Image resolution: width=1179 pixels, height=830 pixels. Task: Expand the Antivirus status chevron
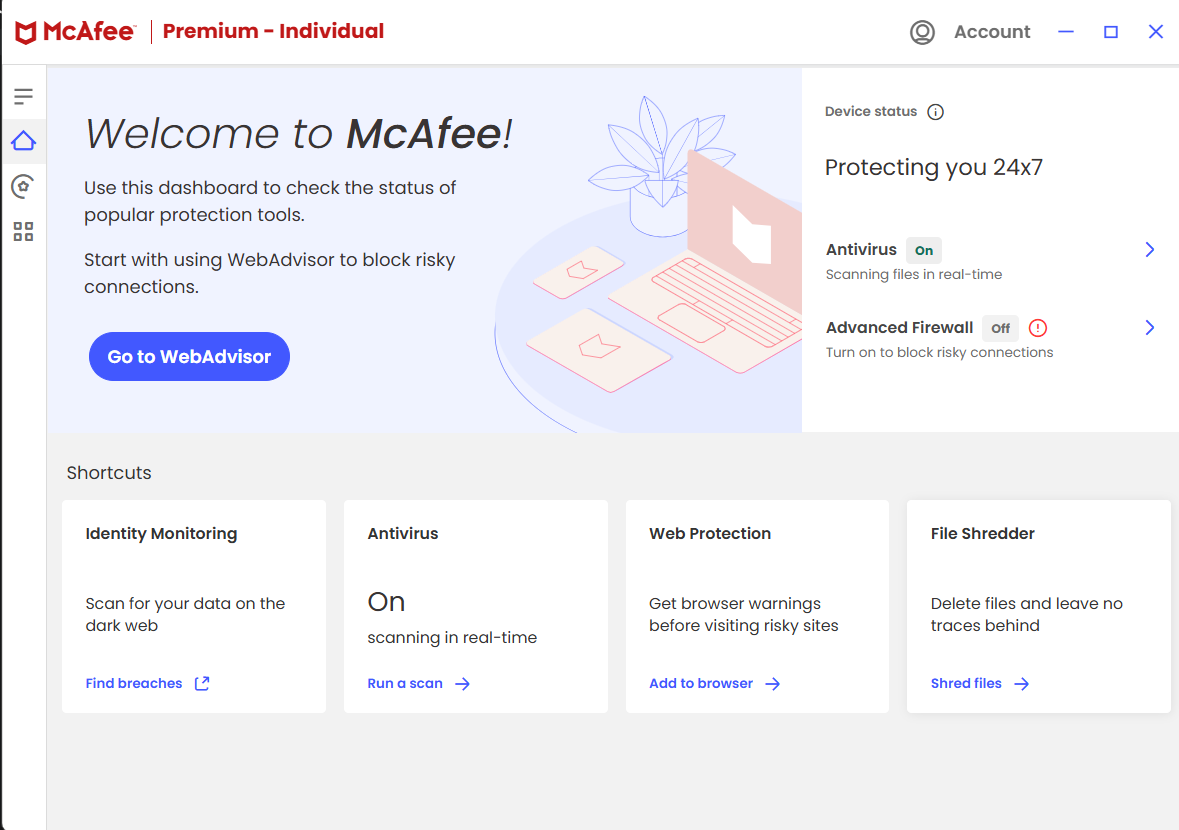click(x=1149, y=250)
